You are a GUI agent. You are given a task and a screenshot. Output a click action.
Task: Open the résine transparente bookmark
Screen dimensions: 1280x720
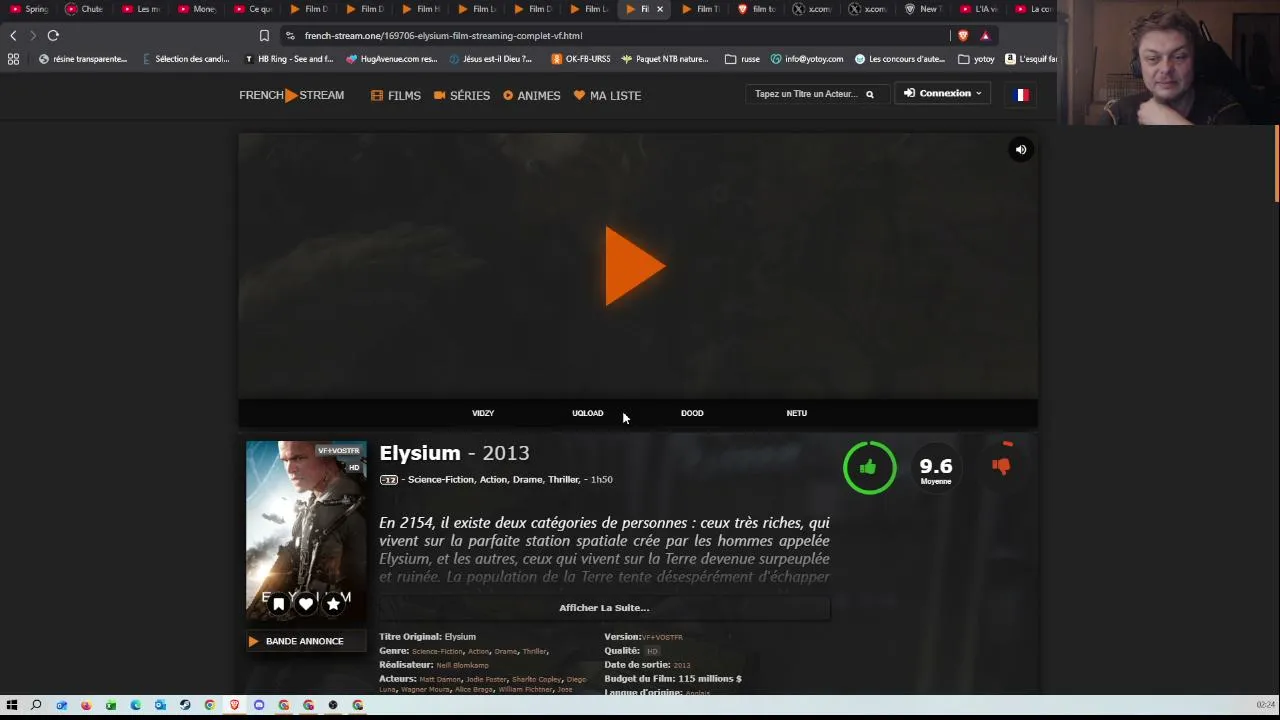pos(83,59)
